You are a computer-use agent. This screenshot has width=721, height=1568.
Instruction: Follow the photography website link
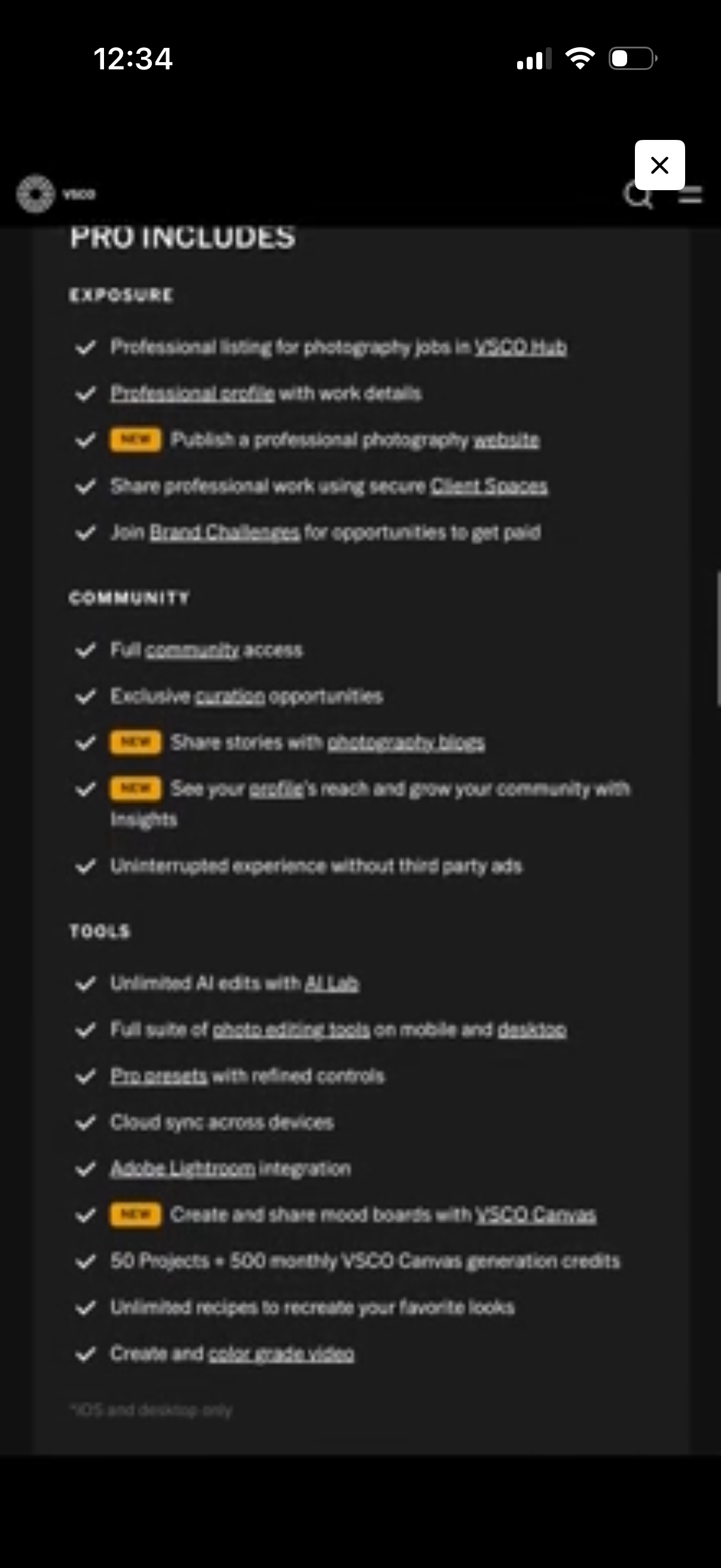coord(506,440)
